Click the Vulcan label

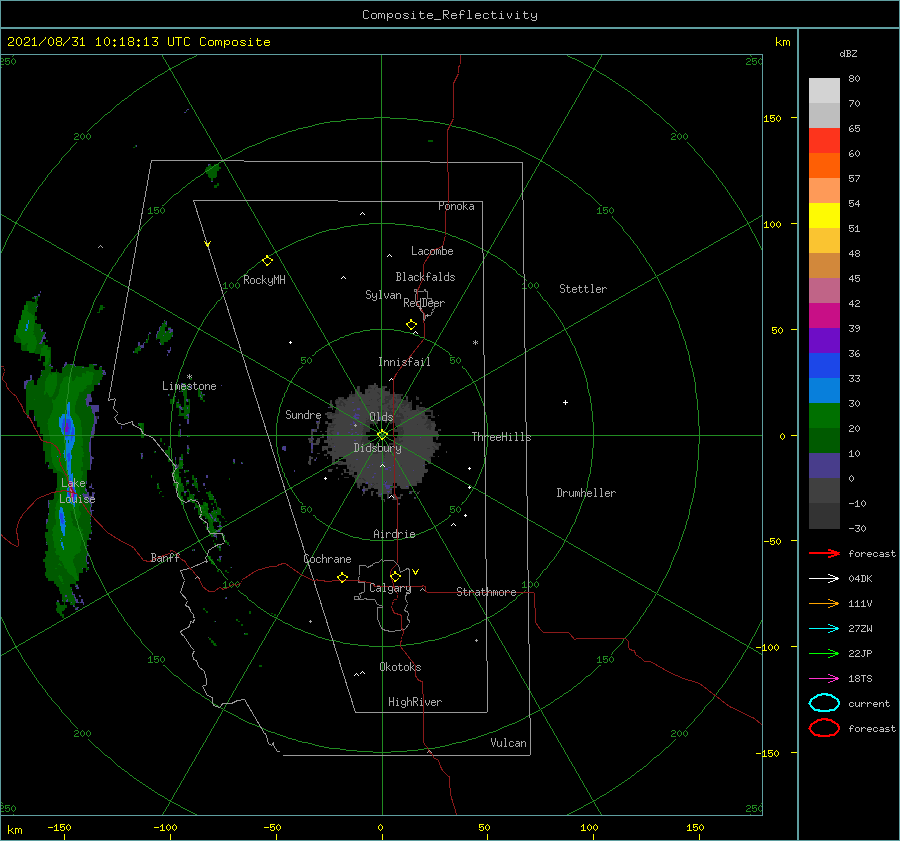click(508, 743)
